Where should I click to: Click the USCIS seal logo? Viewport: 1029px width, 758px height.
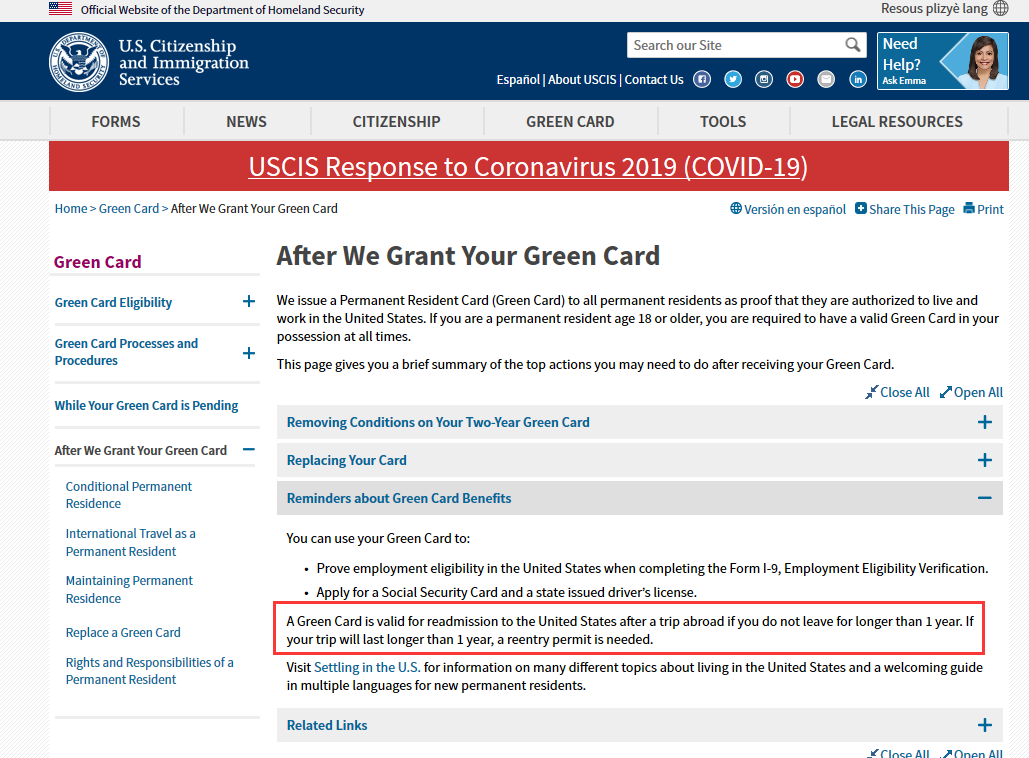79,62
